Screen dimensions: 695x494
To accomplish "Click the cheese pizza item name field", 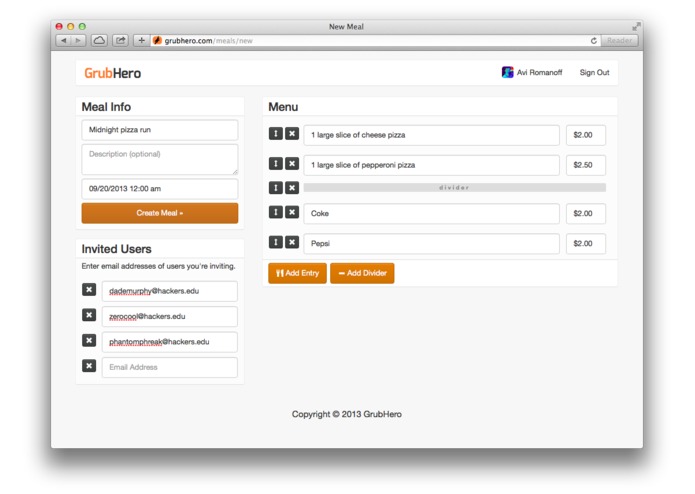I will (x=431, y=135).
